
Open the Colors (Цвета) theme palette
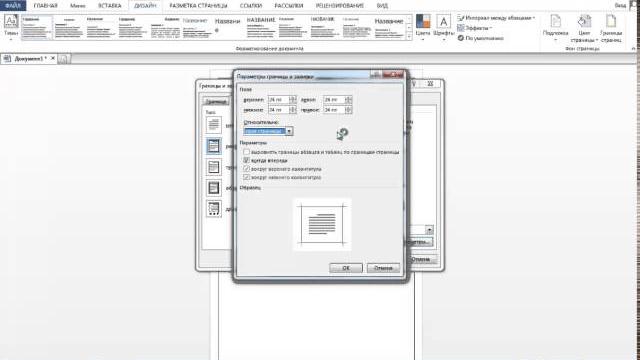[423, 22]
